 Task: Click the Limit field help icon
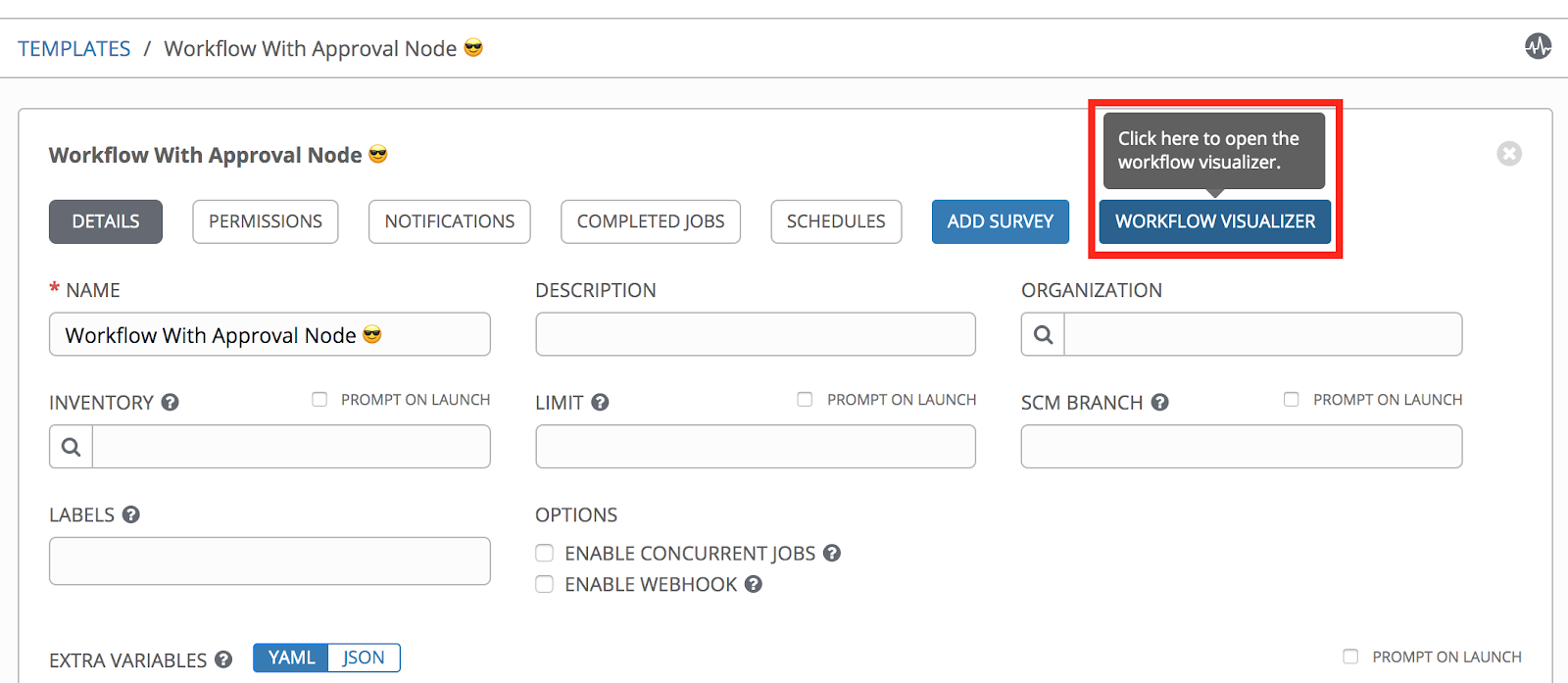coord(601,402)
